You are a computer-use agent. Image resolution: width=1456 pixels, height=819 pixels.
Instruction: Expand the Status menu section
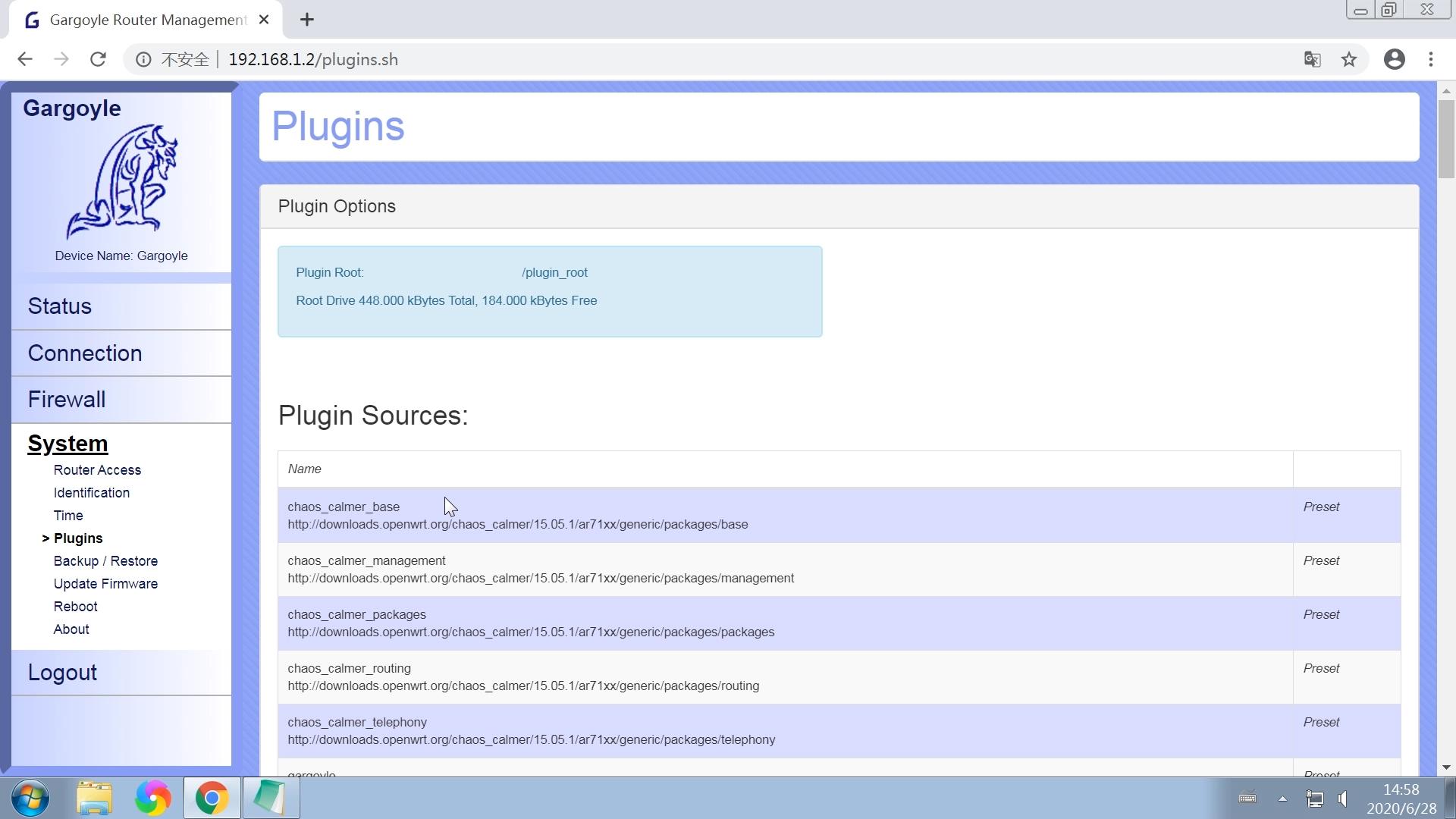[x=60, y=306]
